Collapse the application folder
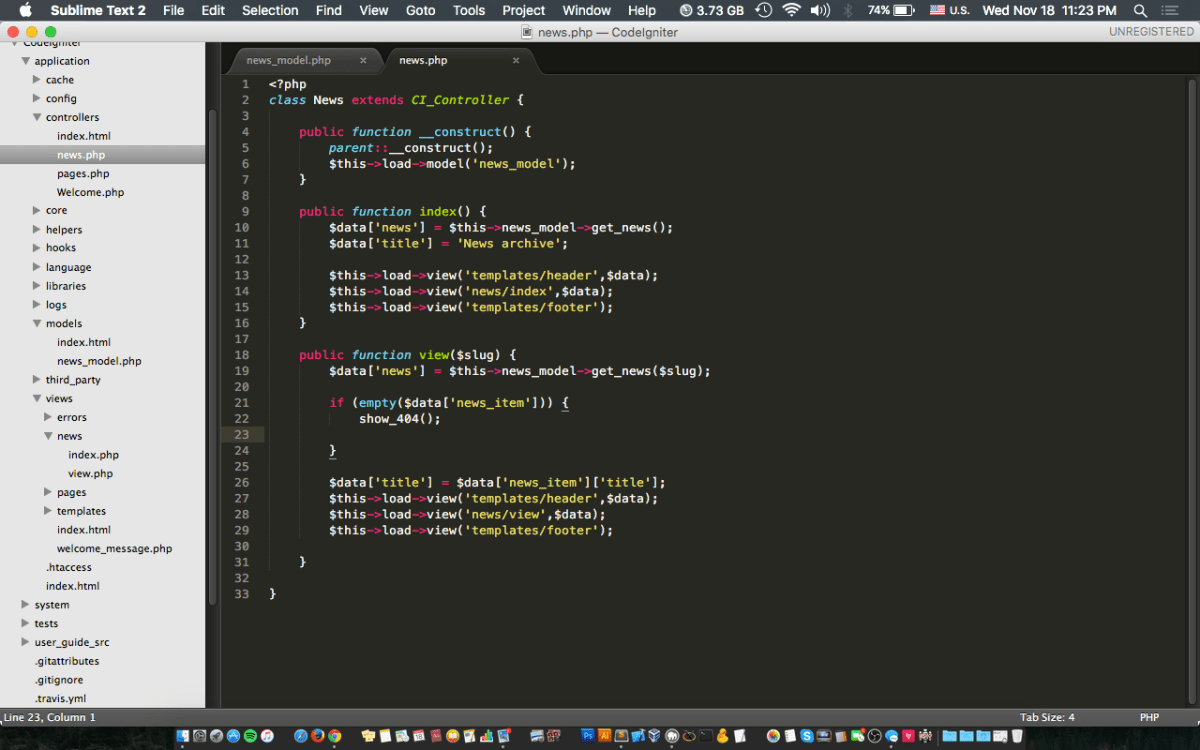Screen dimensions: 1200x750 click(26, 61)
